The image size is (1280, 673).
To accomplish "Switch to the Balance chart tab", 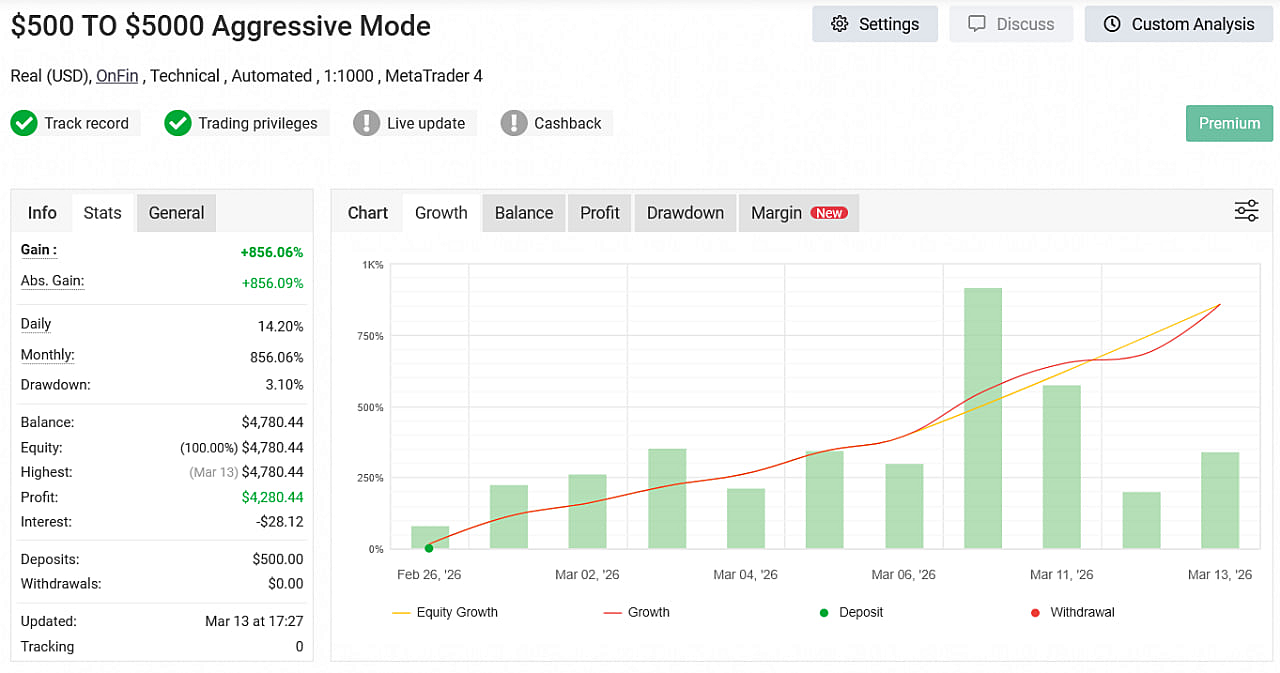I will (x=523, y=213).
